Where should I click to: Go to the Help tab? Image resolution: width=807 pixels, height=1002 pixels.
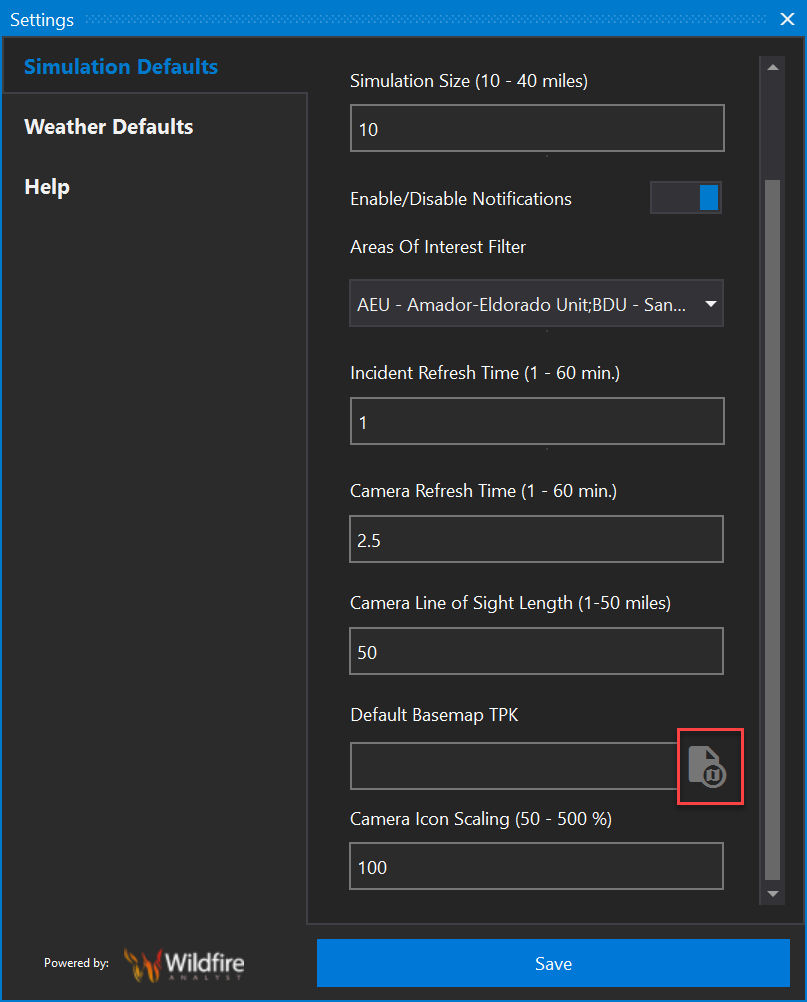coord(47,187)
